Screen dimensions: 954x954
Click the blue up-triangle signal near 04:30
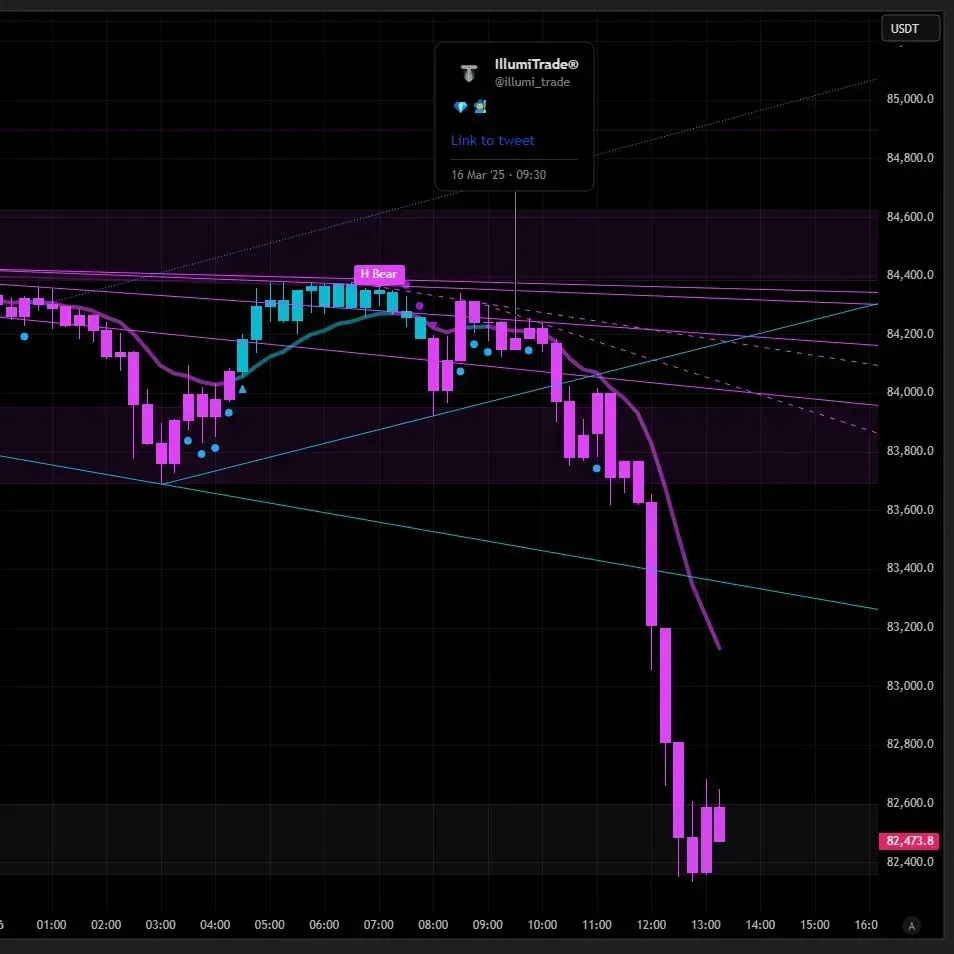pyautogui.click(x=242, y=389)
